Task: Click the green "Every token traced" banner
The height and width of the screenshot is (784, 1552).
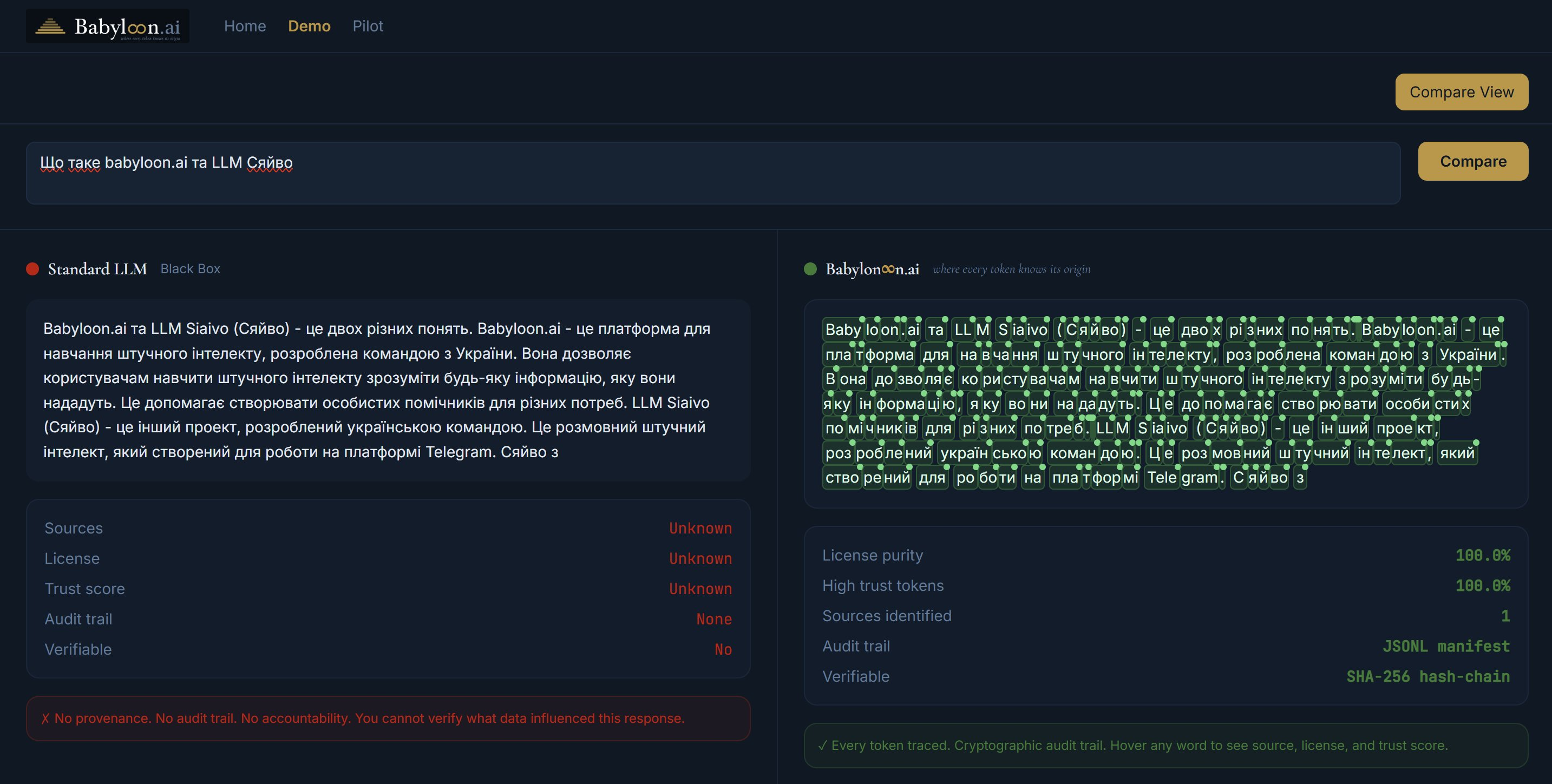Action: pyautogui.click(x=1166, y=746)
